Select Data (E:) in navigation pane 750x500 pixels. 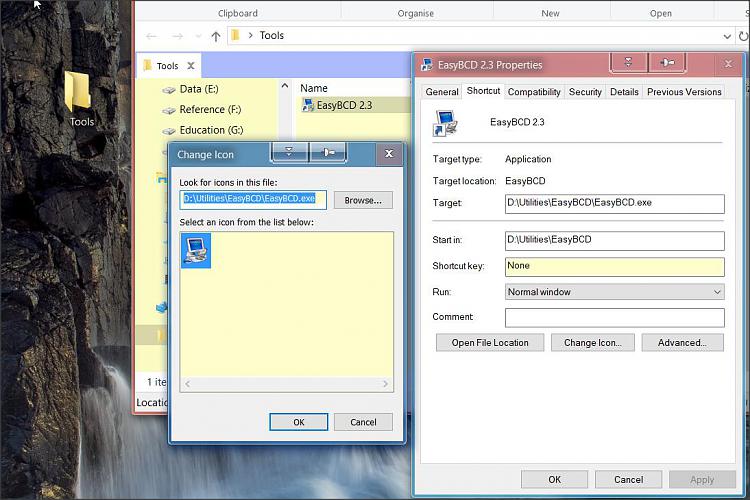click(x=199, y=89)
